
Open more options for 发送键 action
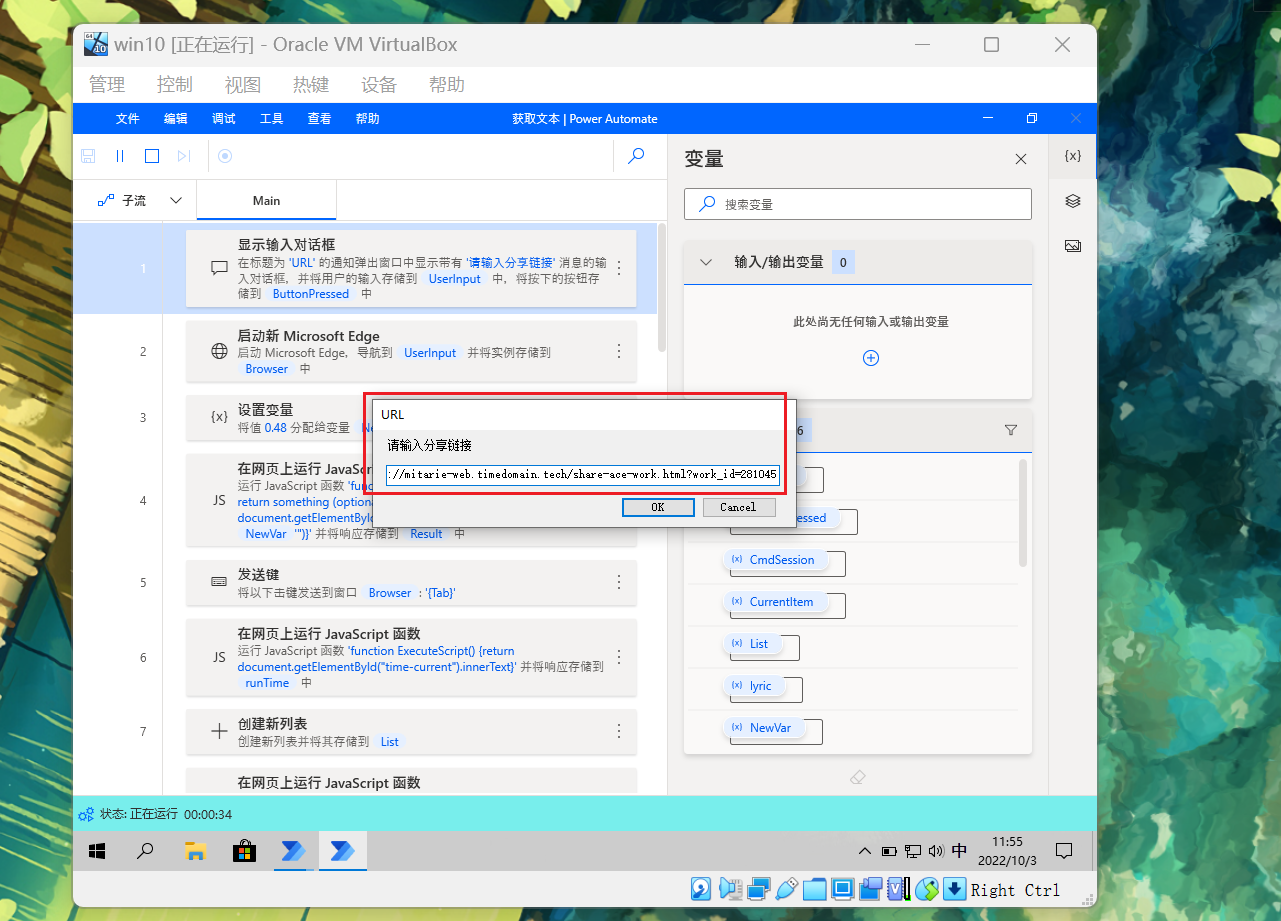[619, 582]
